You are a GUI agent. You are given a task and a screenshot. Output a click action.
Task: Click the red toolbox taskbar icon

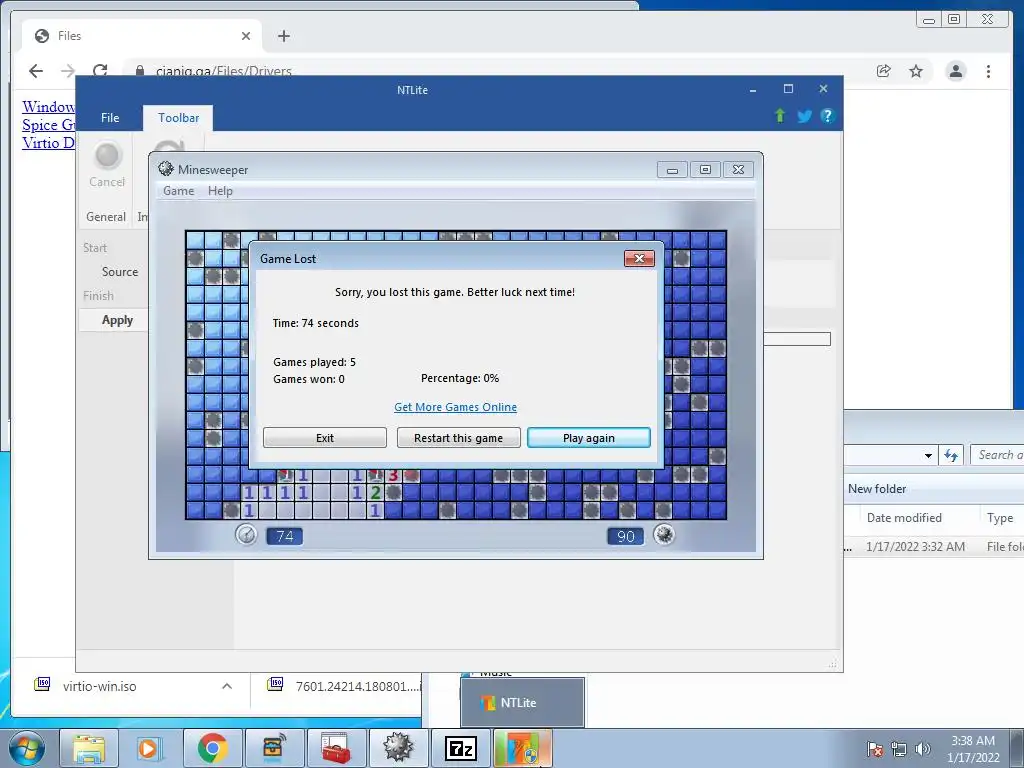tap(336, 748)
